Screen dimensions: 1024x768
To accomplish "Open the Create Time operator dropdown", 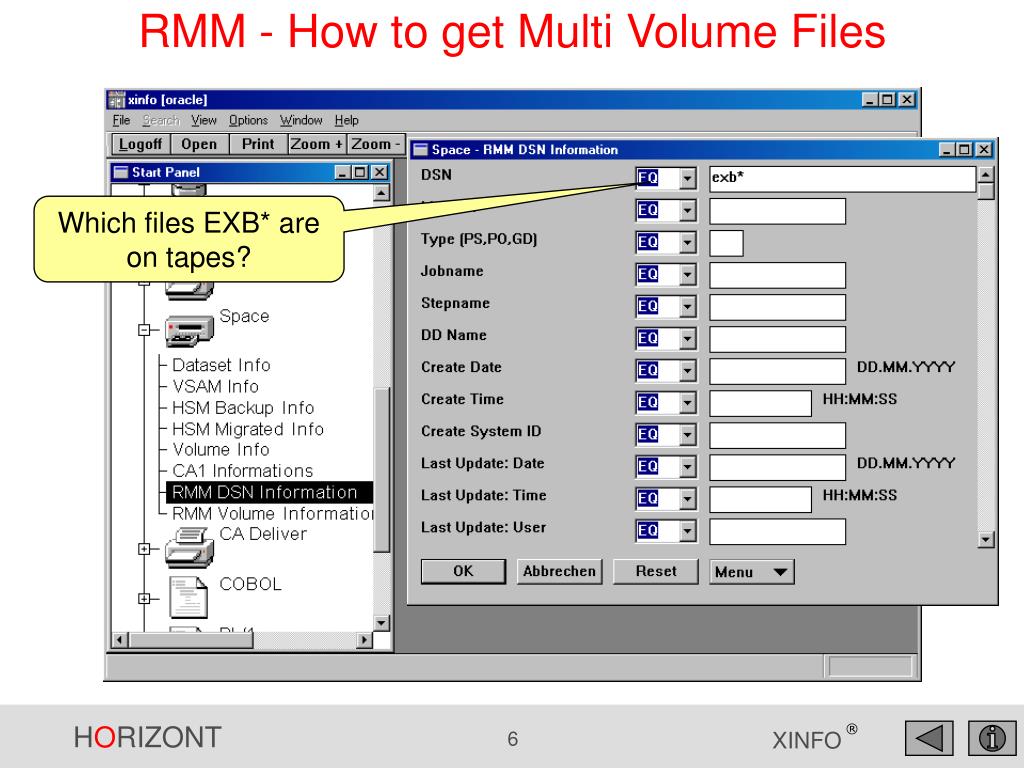I will [x=687, y=402].
